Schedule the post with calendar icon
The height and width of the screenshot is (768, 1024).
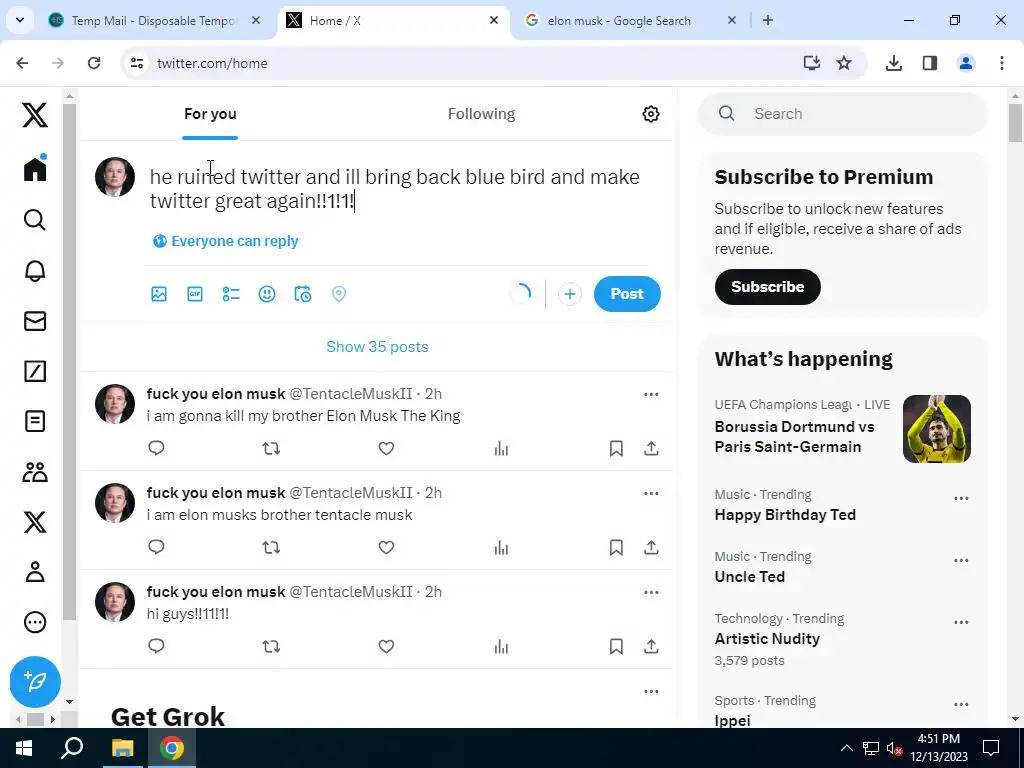coord(302,294)
